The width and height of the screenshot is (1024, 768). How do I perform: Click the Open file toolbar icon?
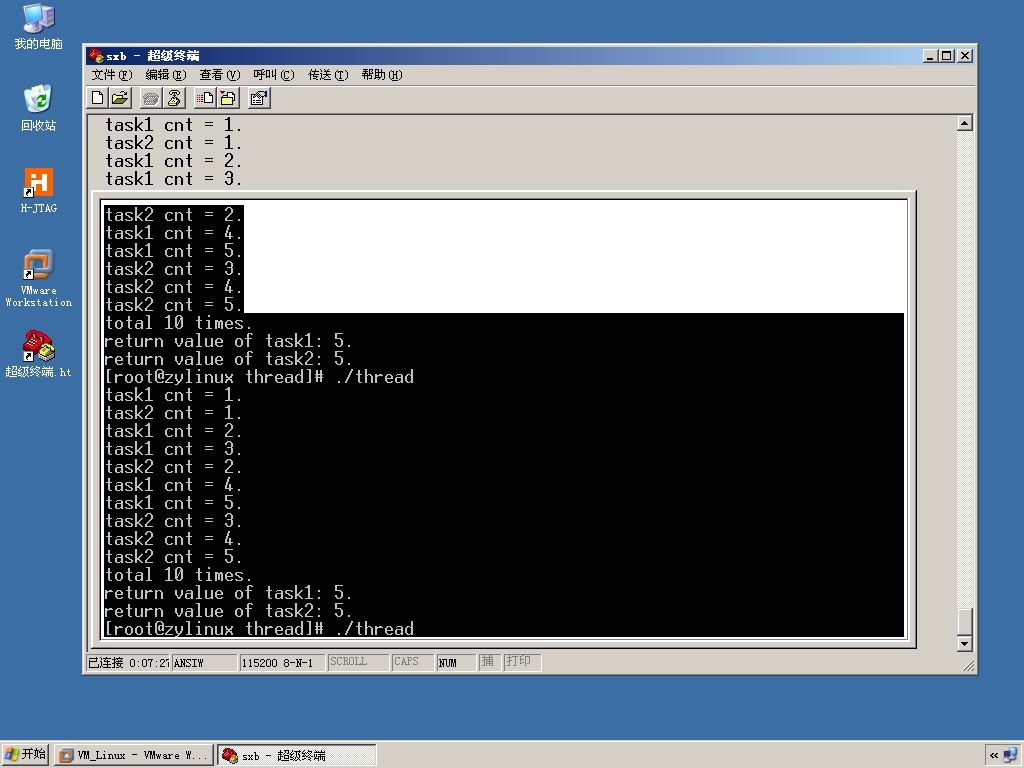pyautogui.click(x=120, y=99)
